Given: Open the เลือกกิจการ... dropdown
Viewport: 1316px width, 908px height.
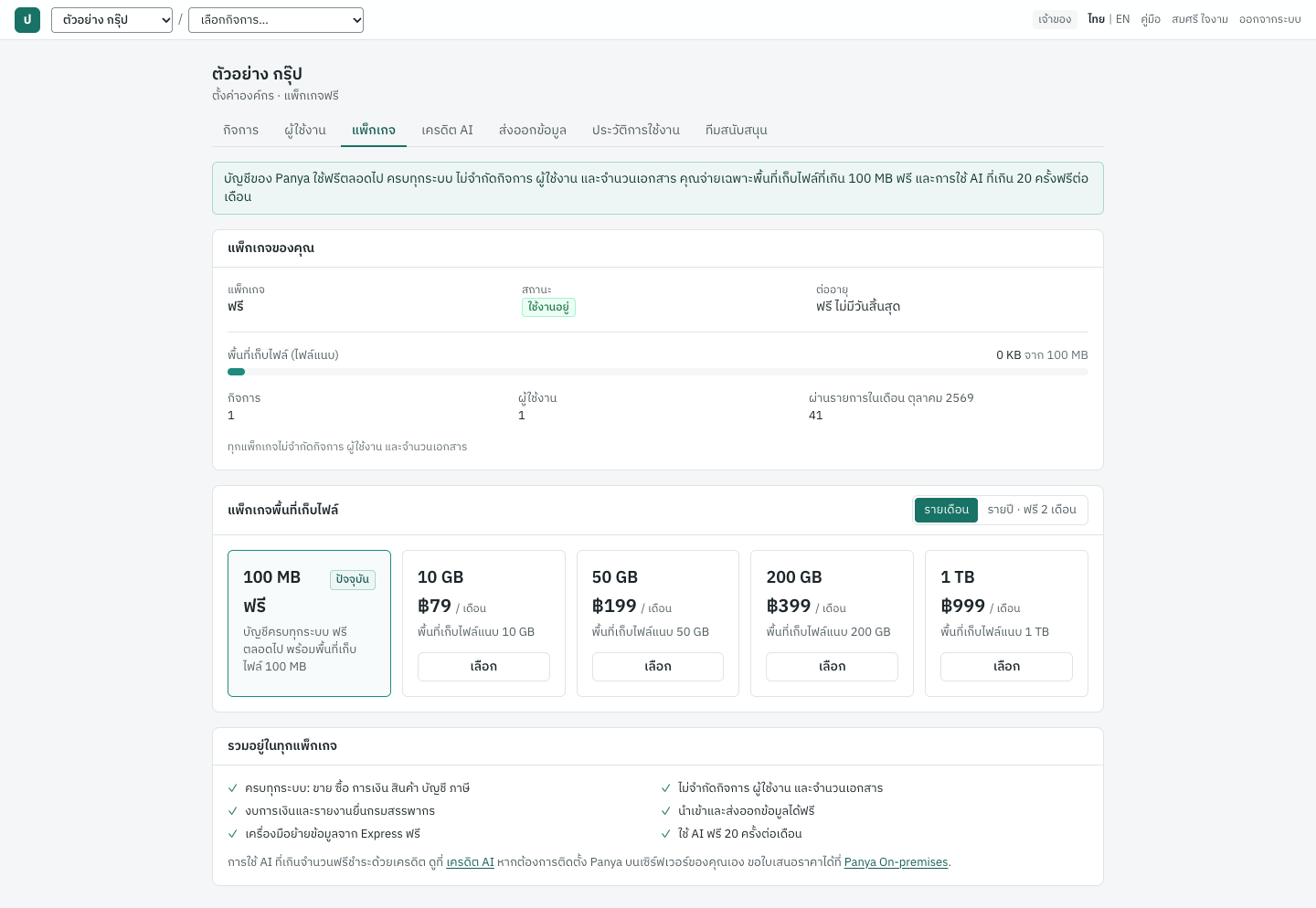Looking at the screenshot, I should coord(276,20).
